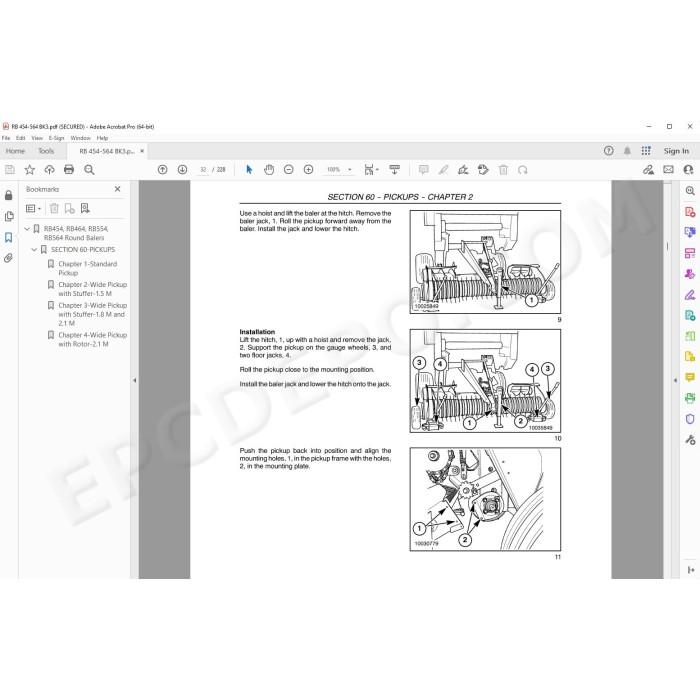The height and width of the screenshot is (700, 700).
Task: Open notifications bell
Action: pos(627,151)
